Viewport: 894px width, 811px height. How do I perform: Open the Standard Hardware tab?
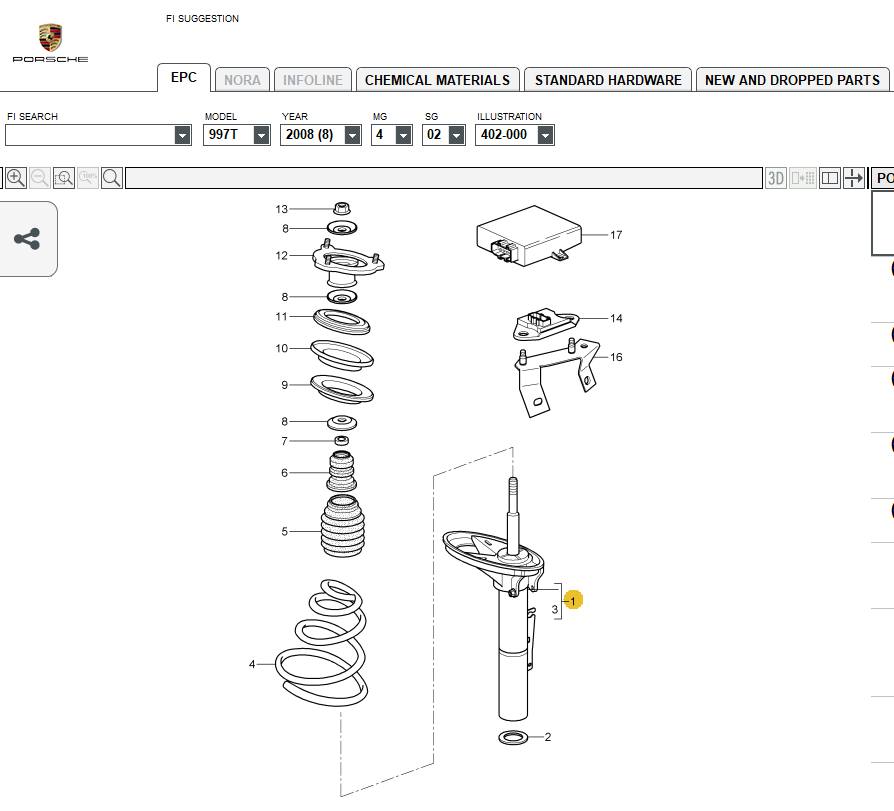(608, 80)
